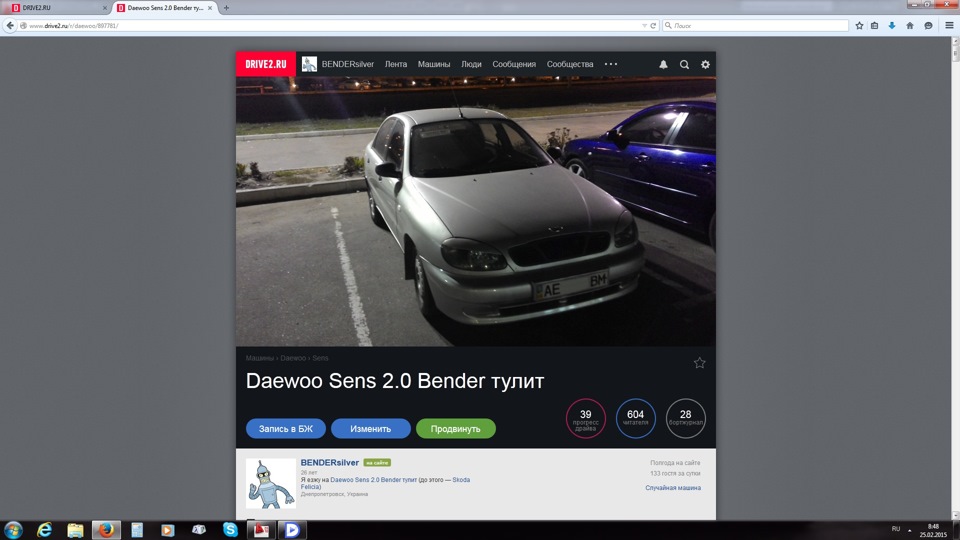Image resolution: width=960 pixels, height=540 pixels.
Task: Click the Запись в БЖ button
Action: click(x=285, y=429)
